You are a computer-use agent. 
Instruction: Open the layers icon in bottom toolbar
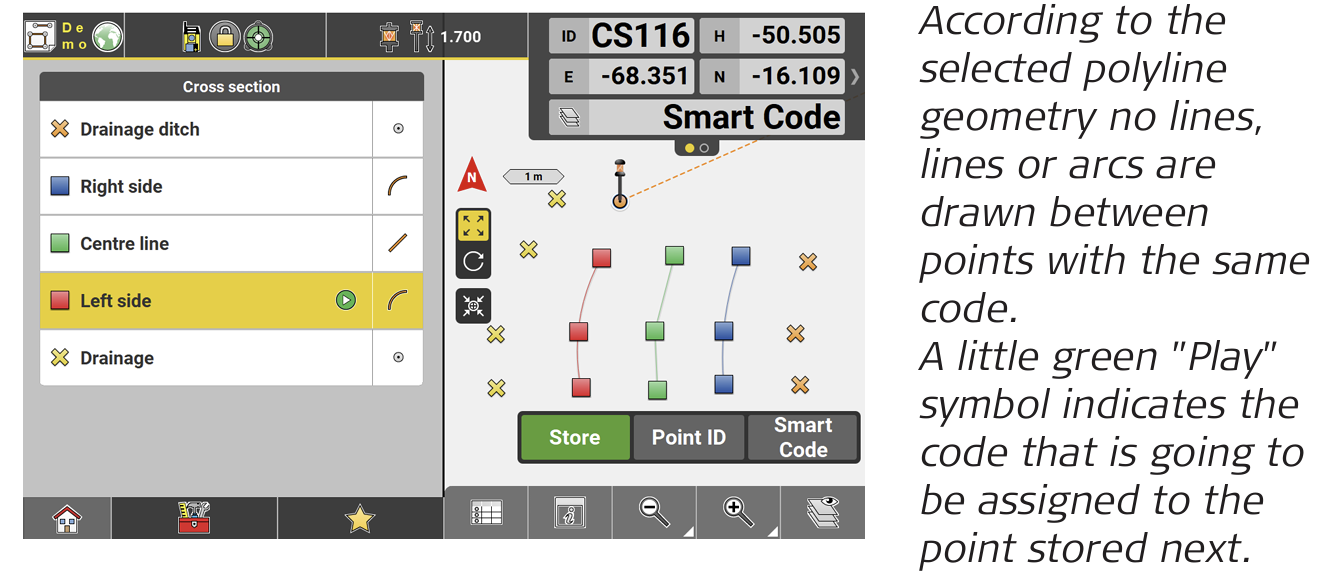[822, 513]
